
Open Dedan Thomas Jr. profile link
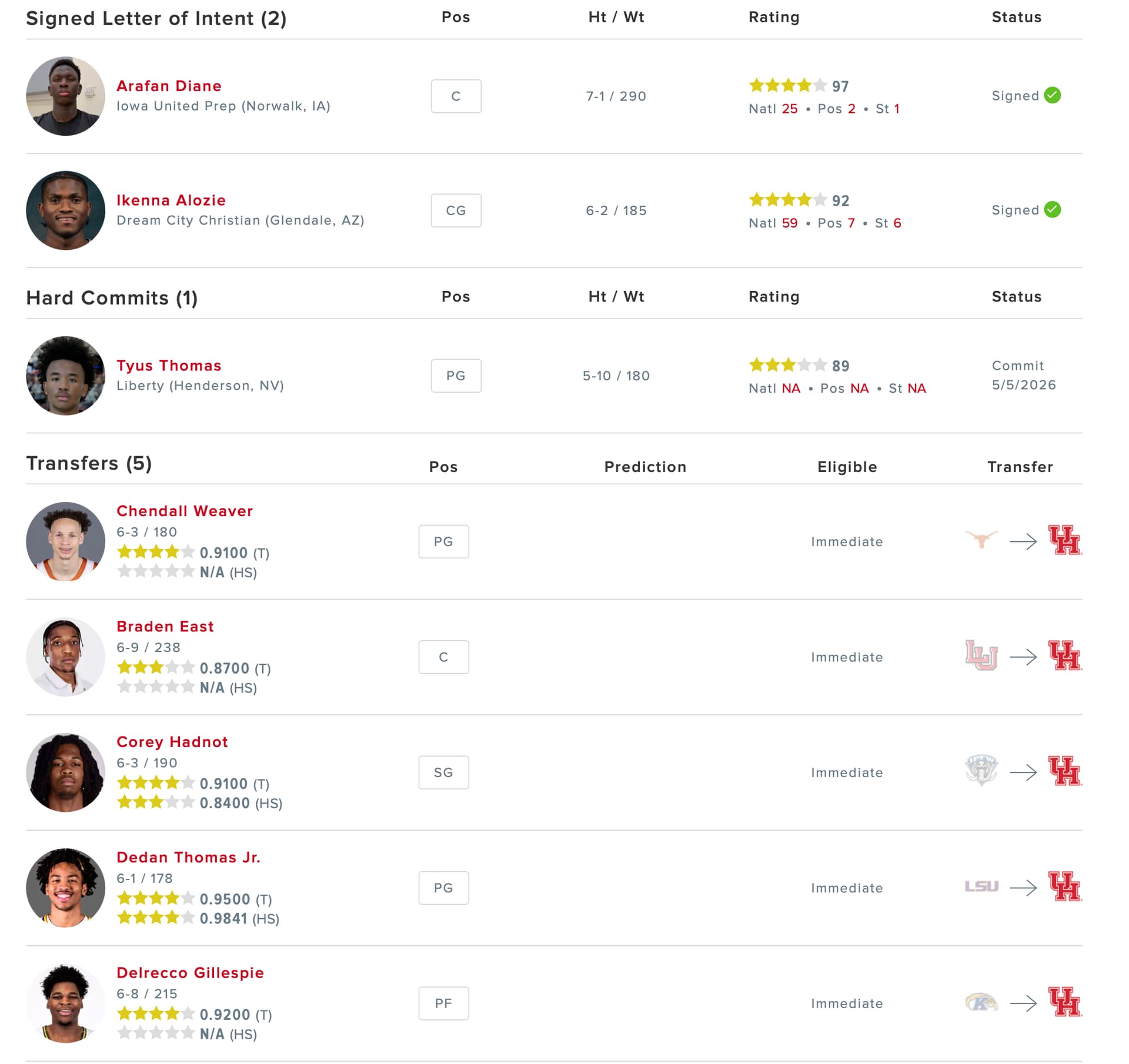[188, 858]
